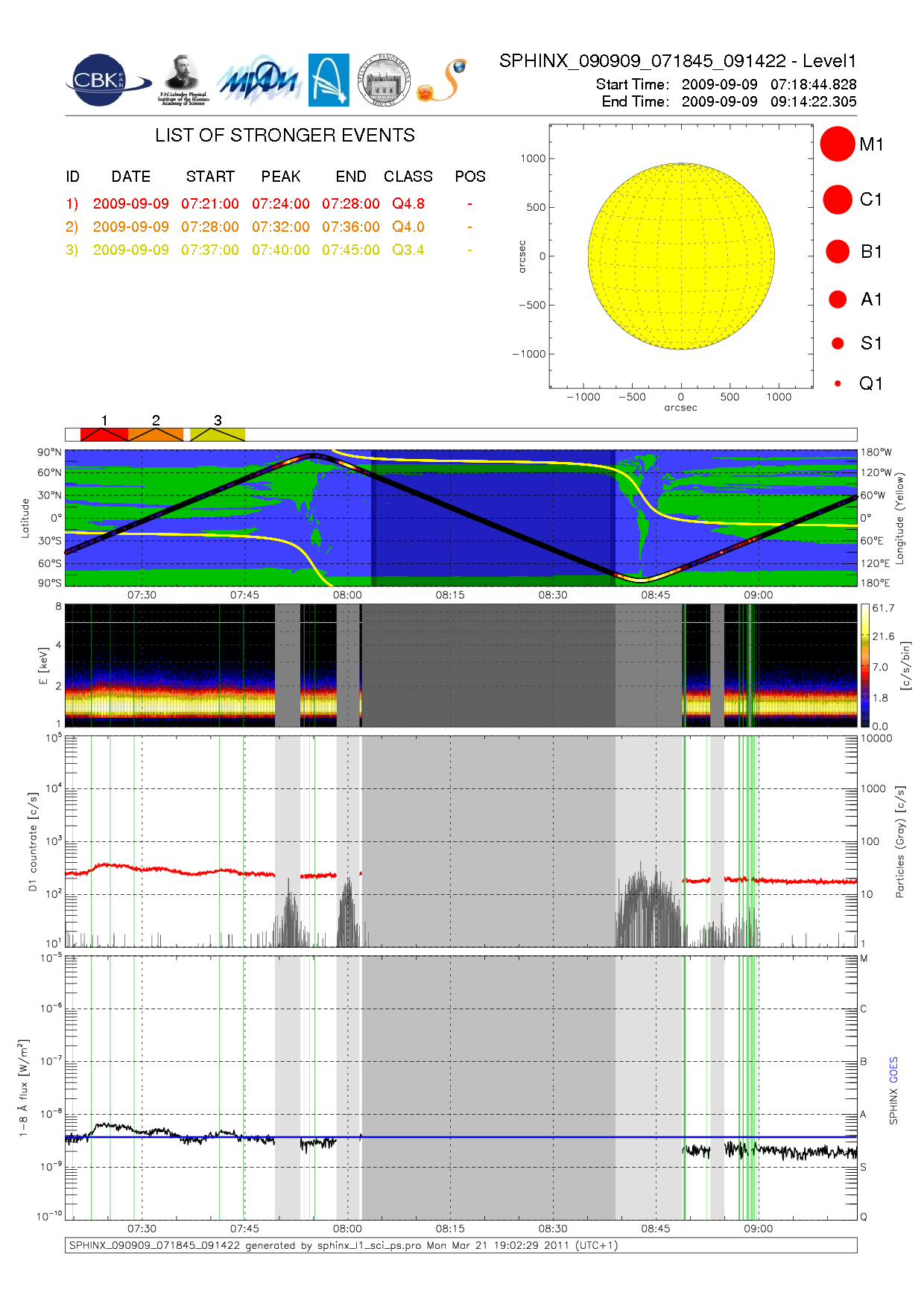Click the CLASS column header
The image size is (924, 1307).
408,177
